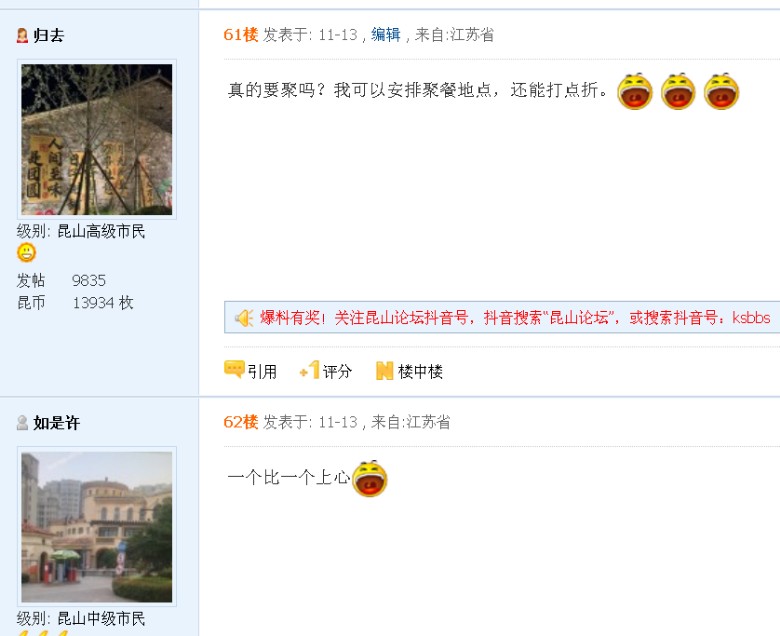Viewport: 780px width, 636px height.
Task: Click the third laughing emoji in post 61
Action: [721, 91]
